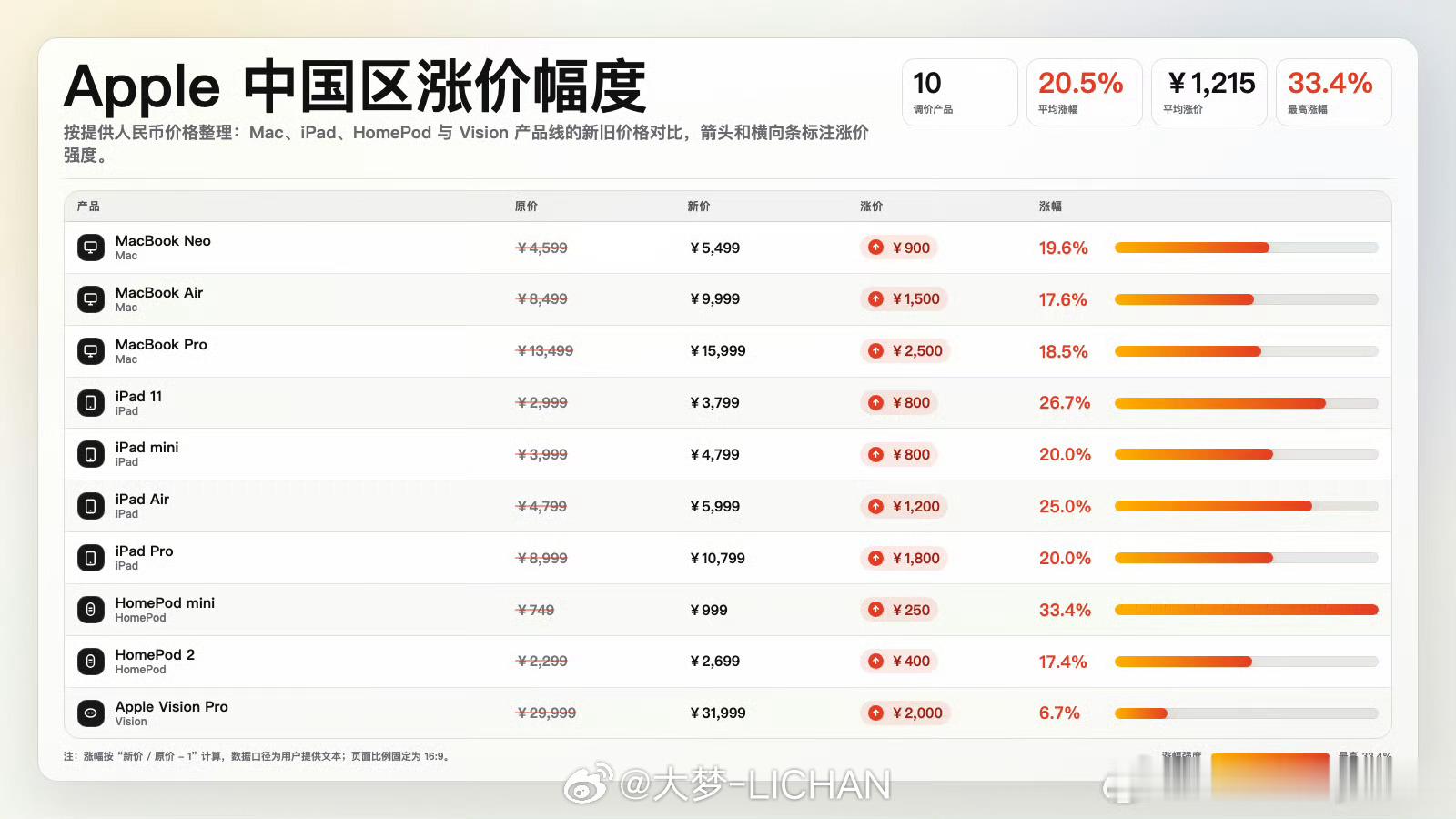Click the new price ¥15,999

[718, 351]
